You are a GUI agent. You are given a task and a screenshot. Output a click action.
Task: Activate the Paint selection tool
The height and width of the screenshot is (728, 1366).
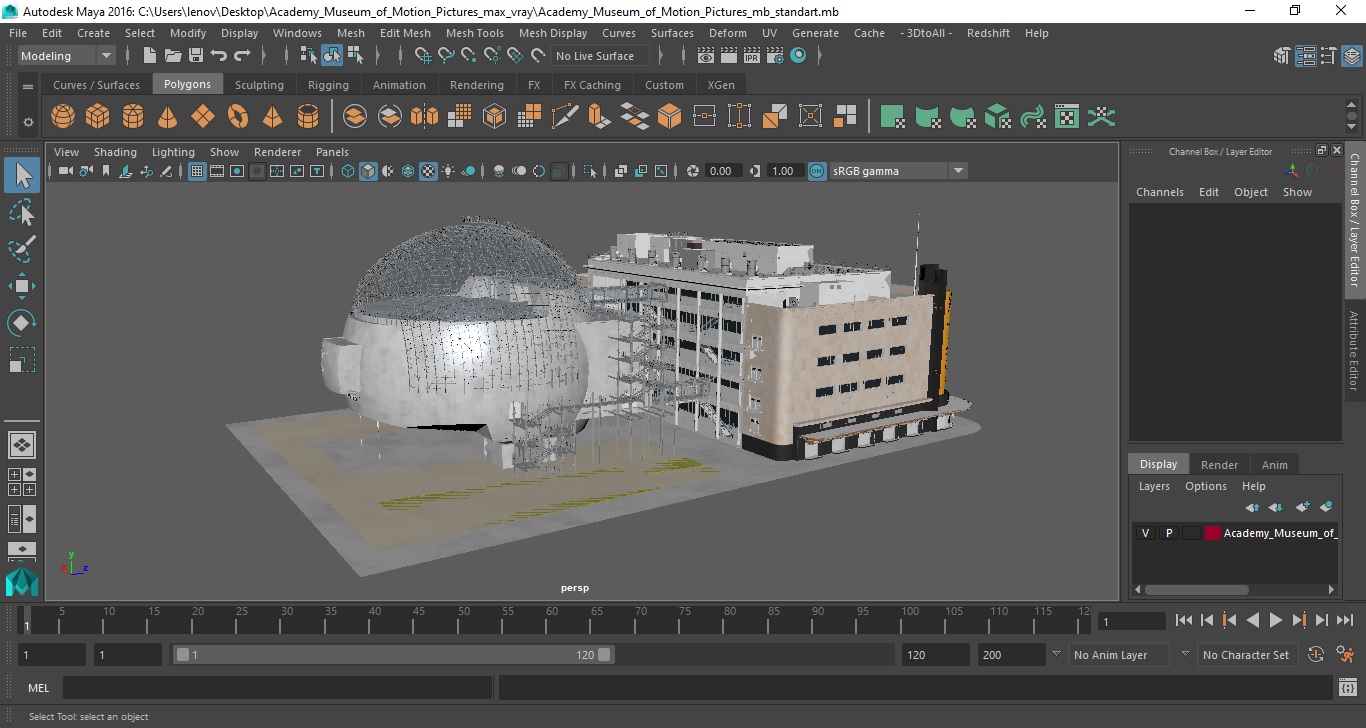click(x=22, y=249)
